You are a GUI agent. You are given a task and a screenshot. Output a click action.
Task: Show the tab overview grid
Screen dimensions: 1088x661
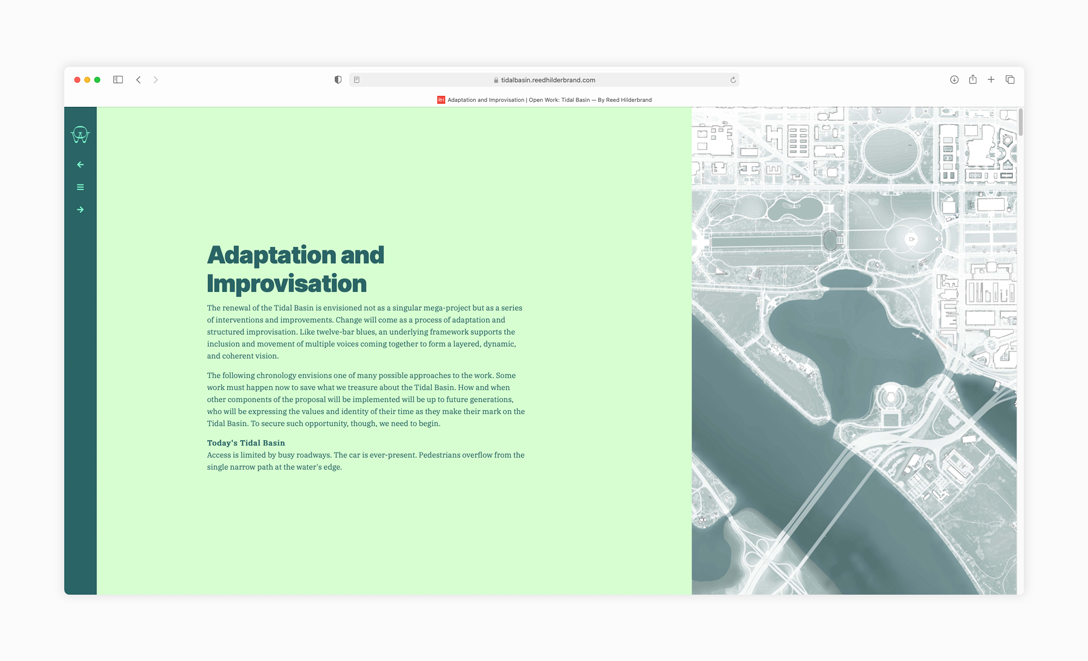point(1010,80)
